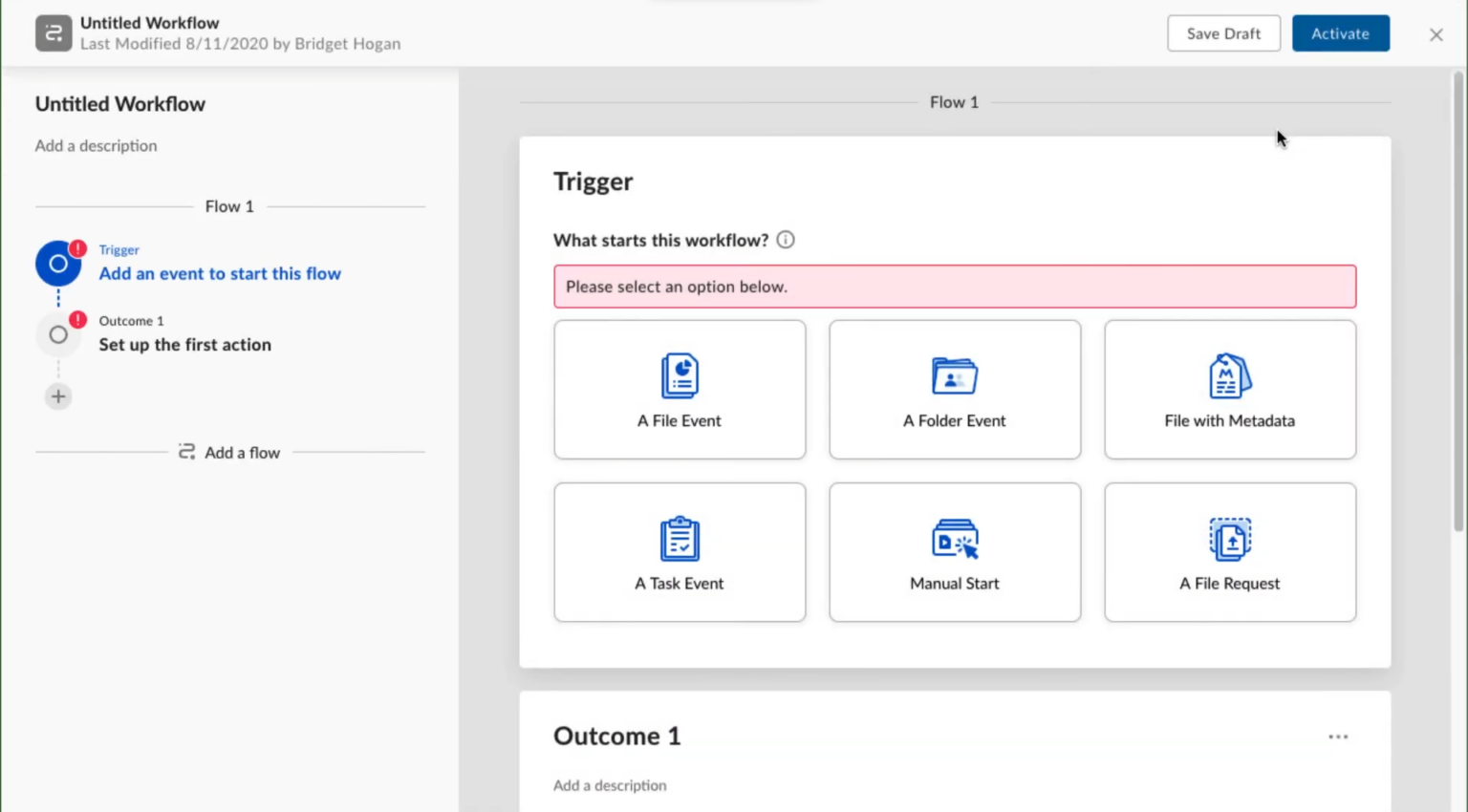Click the plus icon below the Outcome step

click(x=58, y=395)
